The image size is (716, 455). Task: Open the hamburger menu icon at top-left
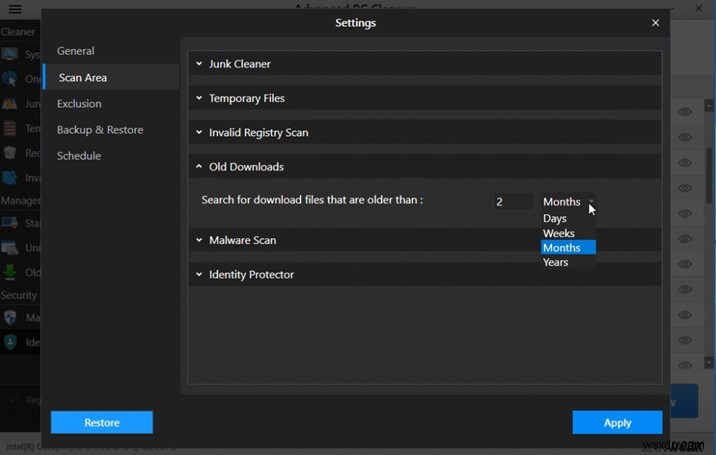12,8
